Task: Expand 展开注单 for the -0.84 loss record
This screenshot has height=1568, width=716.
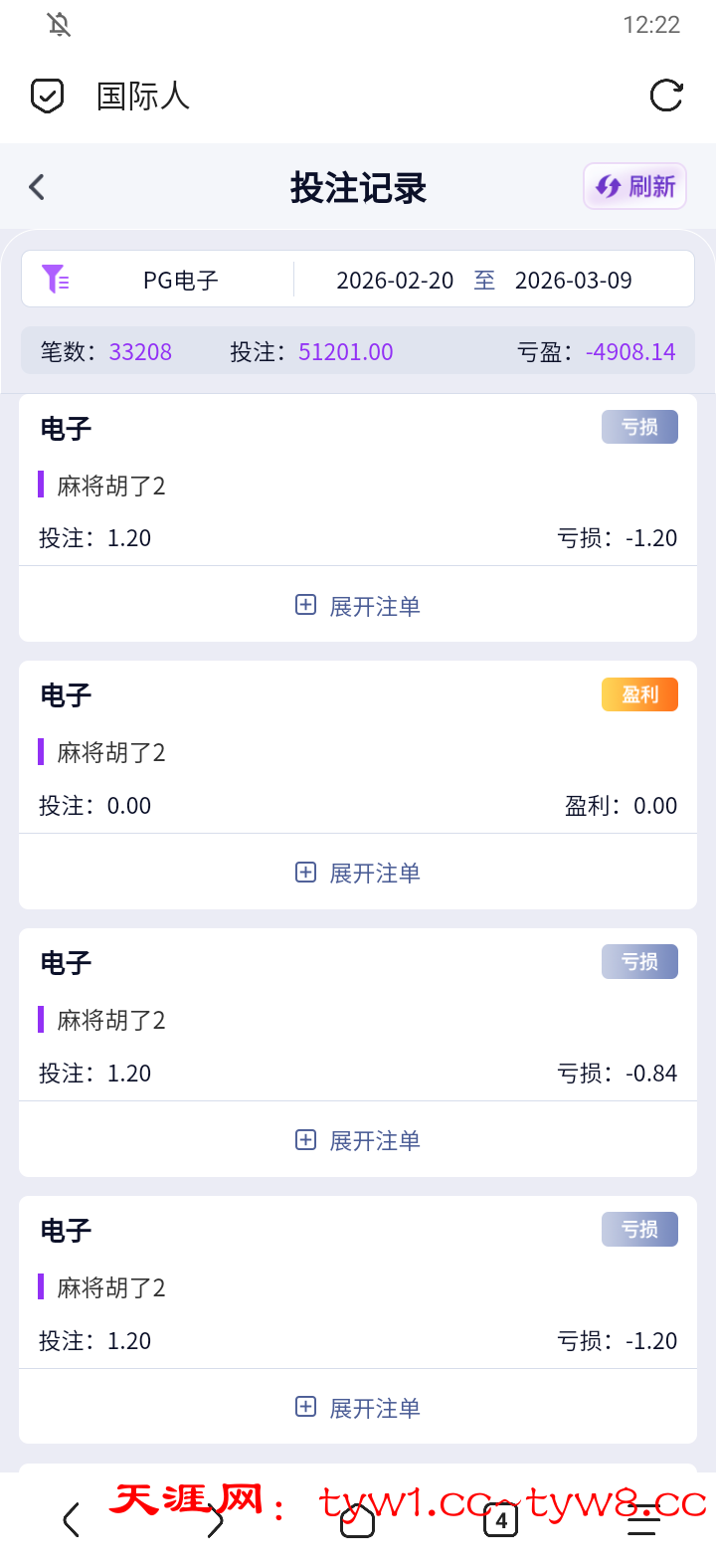Action: [358, 1140]
